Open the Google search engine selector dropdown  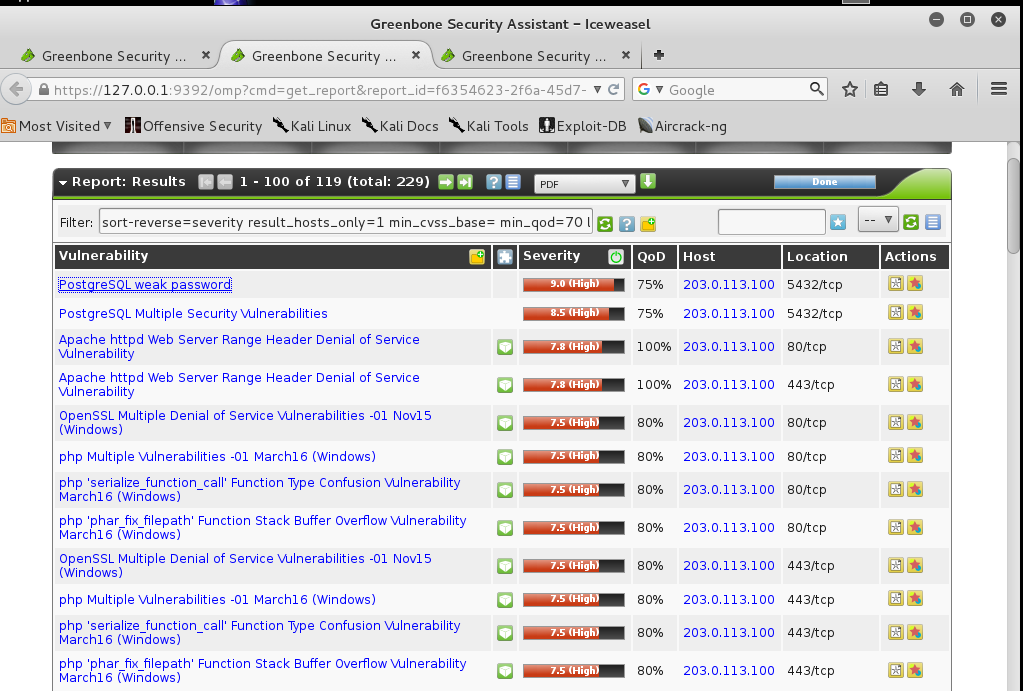(x=650, y=89)
